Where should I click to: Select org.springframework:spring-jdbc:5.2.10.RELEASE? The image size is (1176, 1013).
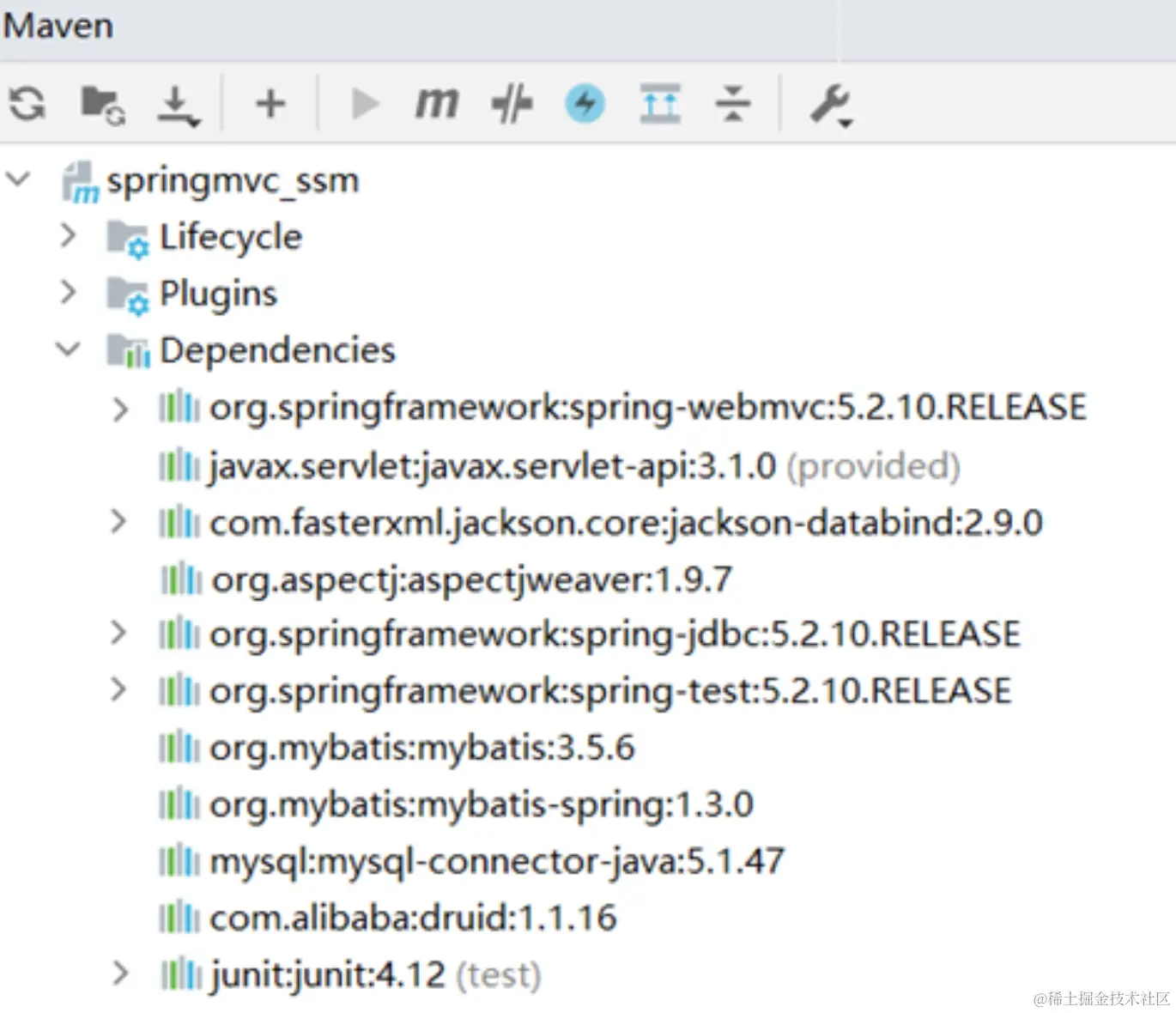pyautogui.click(x=615, y=634)
